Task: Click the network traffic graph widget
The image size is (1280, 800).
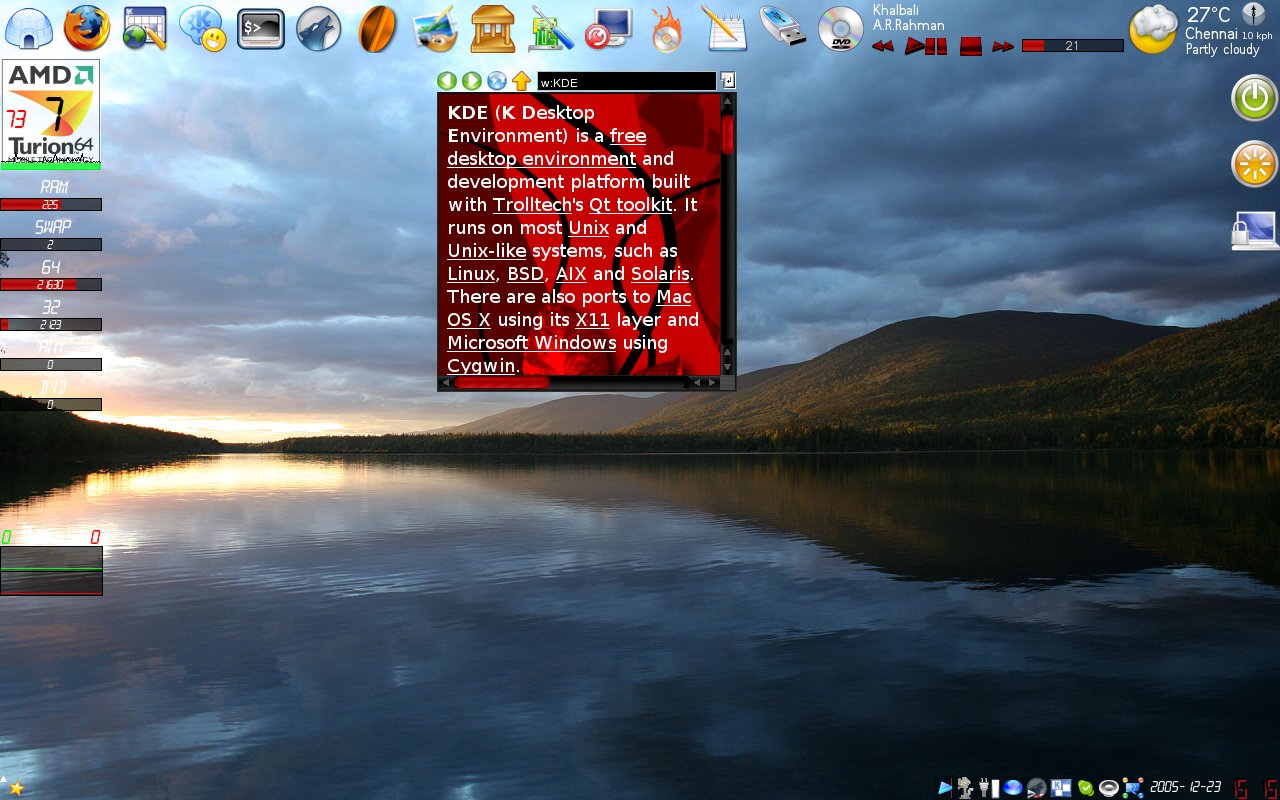Action: pyautogui.click(x=51, y=570)
